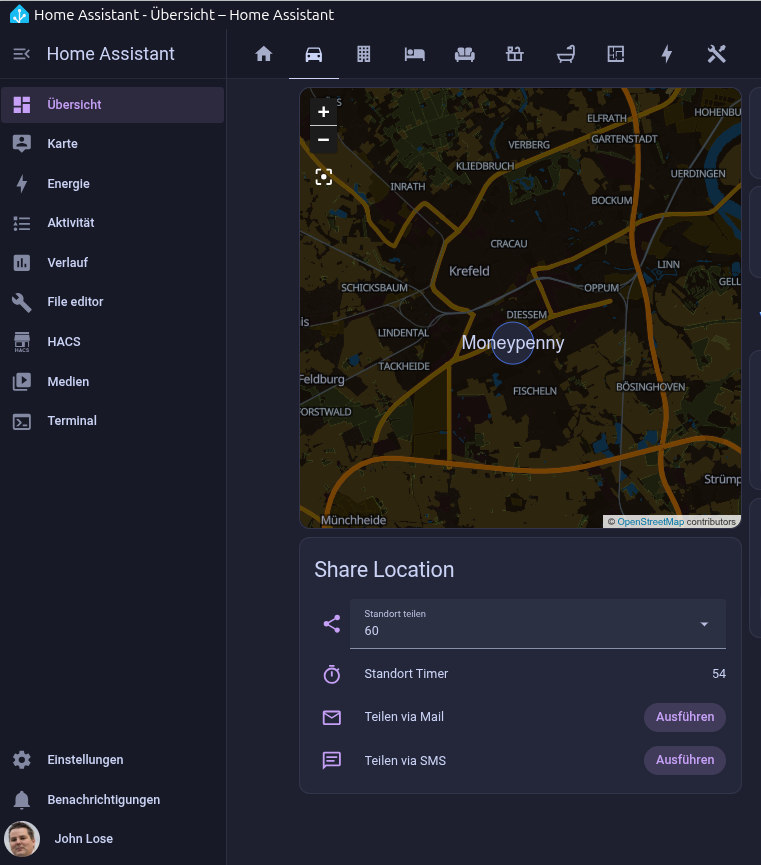Image resolution: width=761 pixels, height=865 pixels.
Task: Select the lightning bolt tab
Action: pyautogui.click(x=667, y=54)
